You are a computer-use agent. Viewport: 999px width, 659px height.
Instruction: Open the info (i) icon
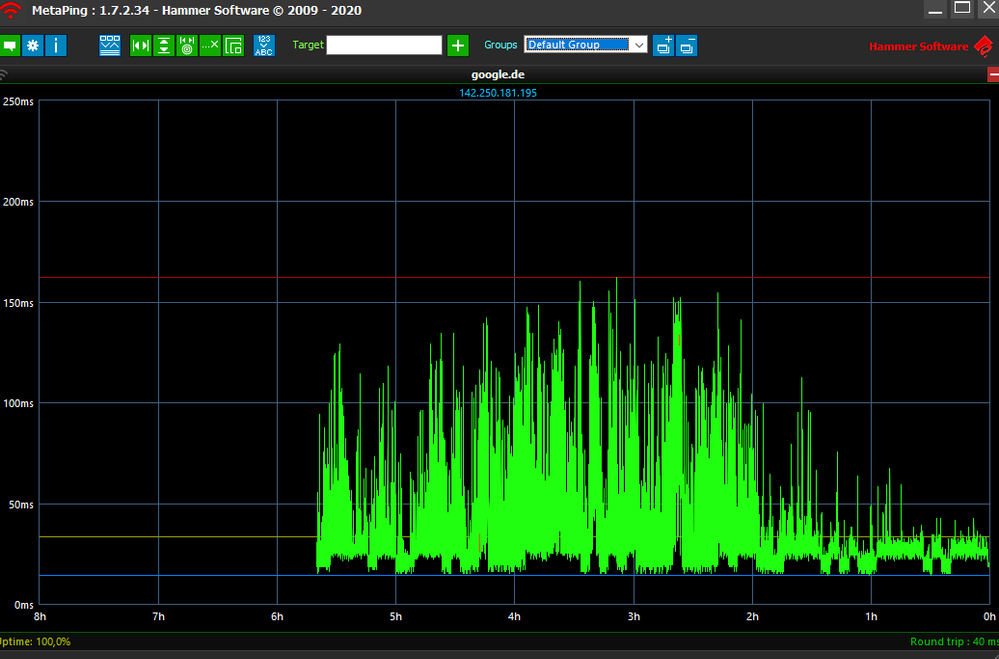(56, 46)
